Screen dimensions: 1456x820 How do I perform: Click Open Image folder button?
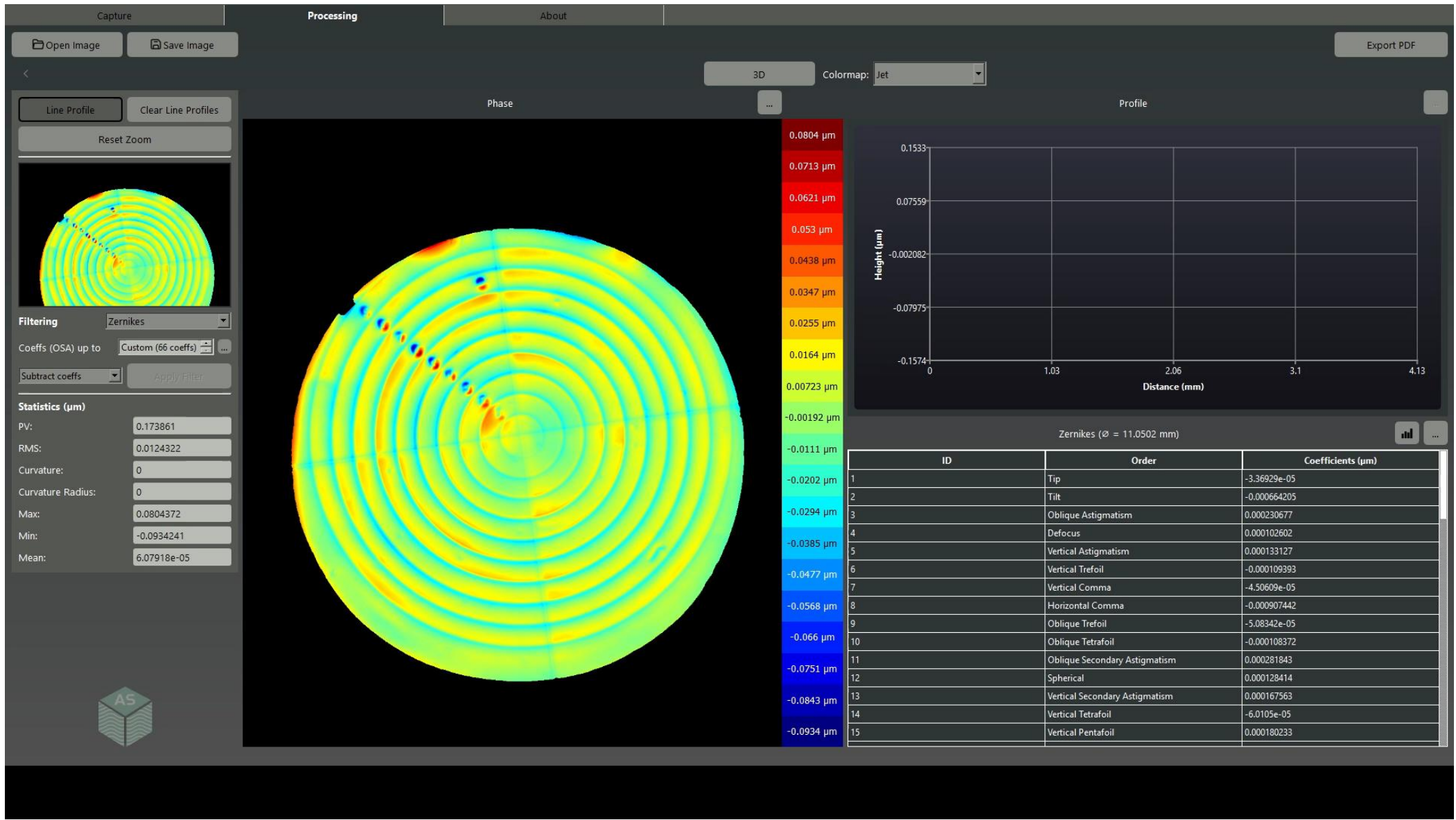pyautogui.click(x=67, y=45)
